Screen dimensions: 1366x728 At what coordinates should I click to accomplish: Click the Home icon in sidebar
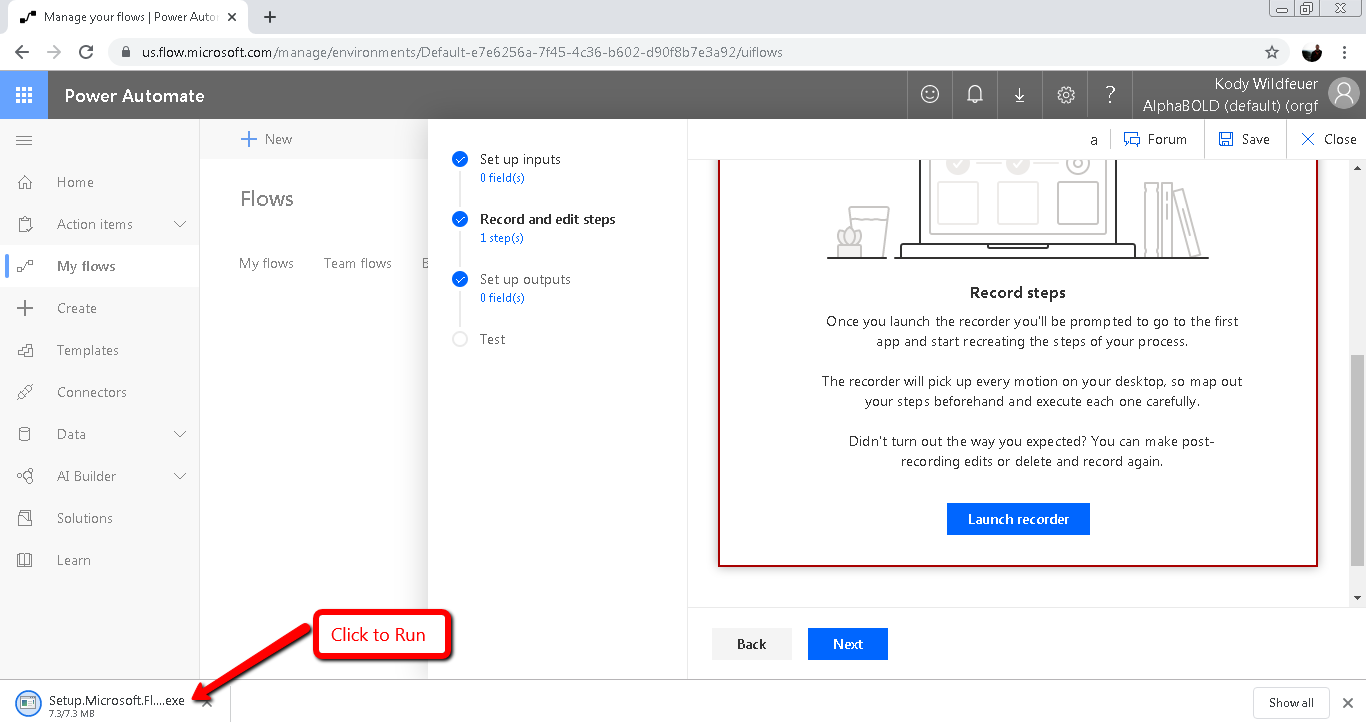25,182
